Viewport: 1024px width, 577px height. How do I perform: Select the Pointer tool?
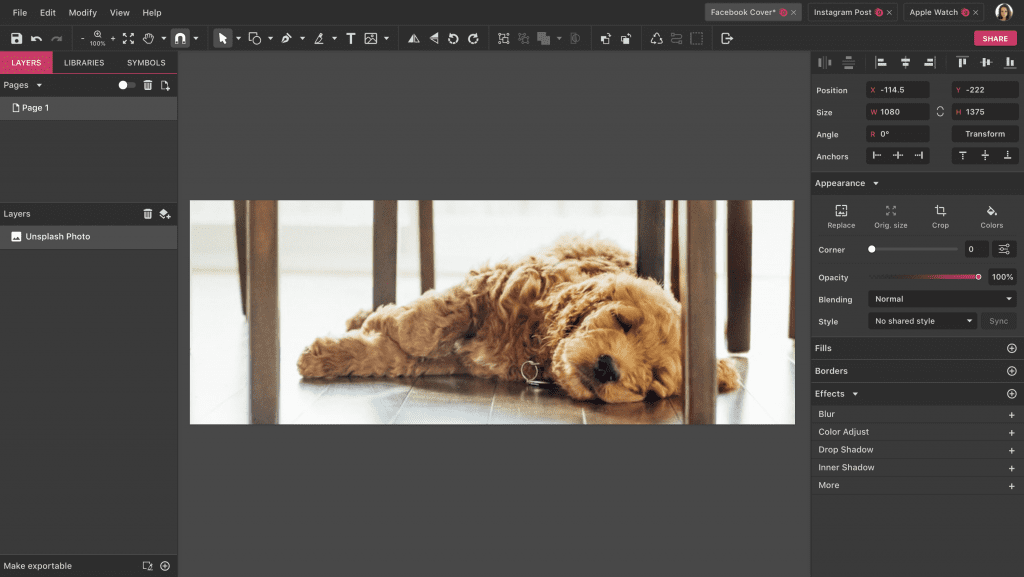(224, 38)
